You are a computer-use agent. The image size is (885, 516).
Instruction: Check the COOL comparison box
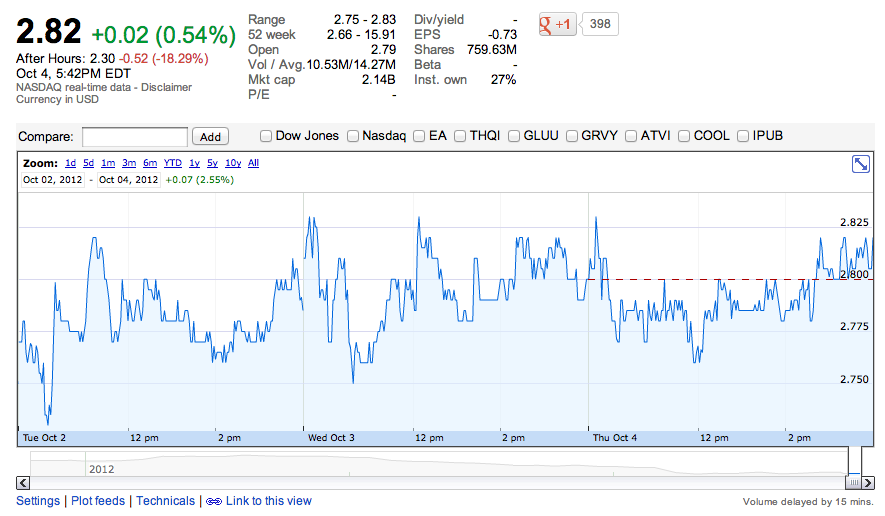[684, 136]
